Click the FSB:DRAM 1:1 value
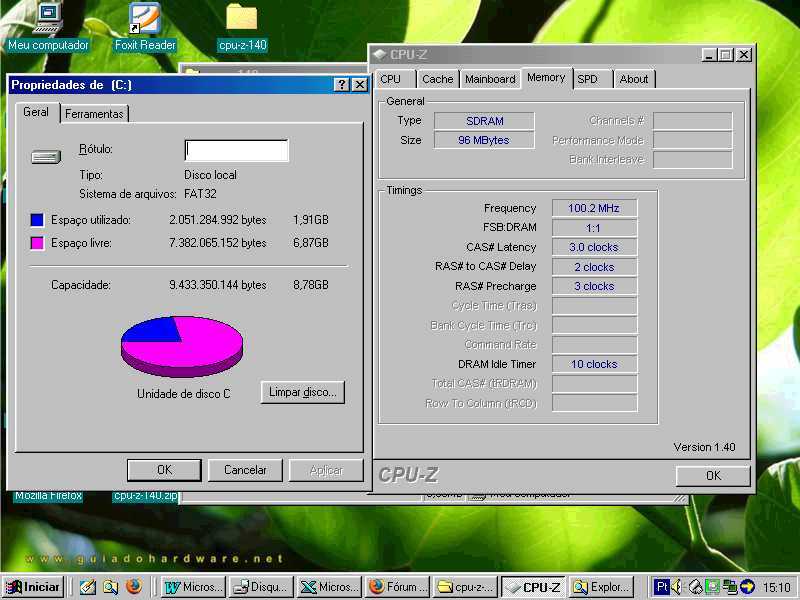The image size is (800, 600). tap(594, 228)
